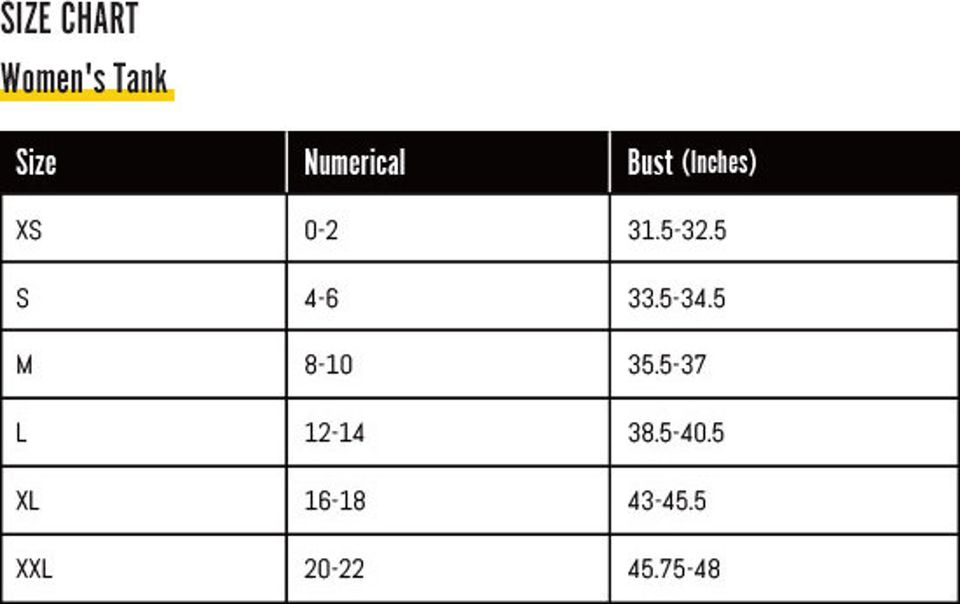Click the M size cell
Screen dimensions: 960x604
(x=24, y=365)
